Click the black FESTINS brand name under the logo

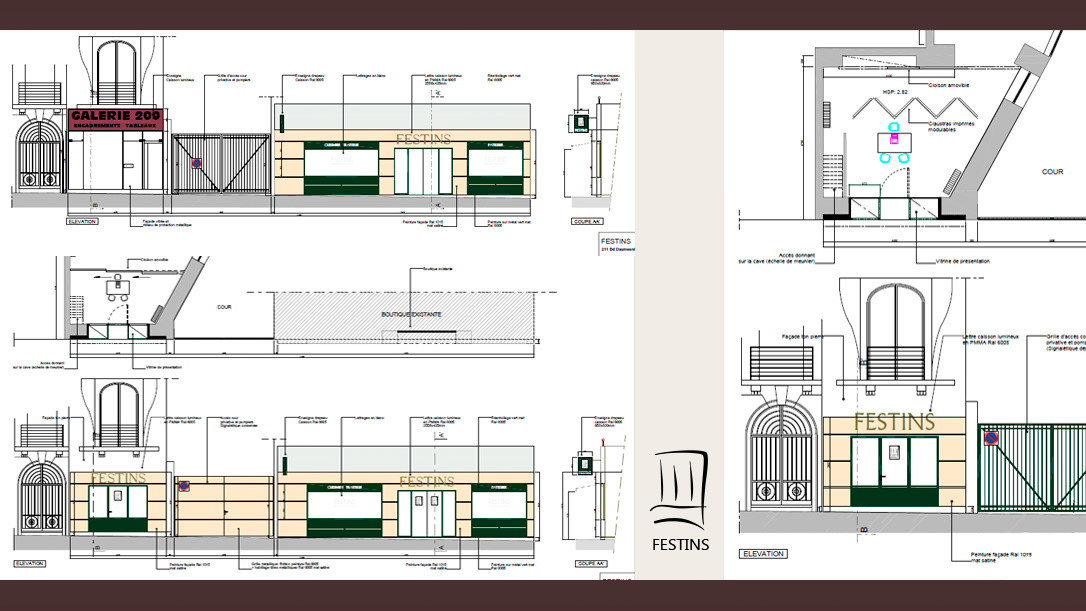(x=680, y=545)
